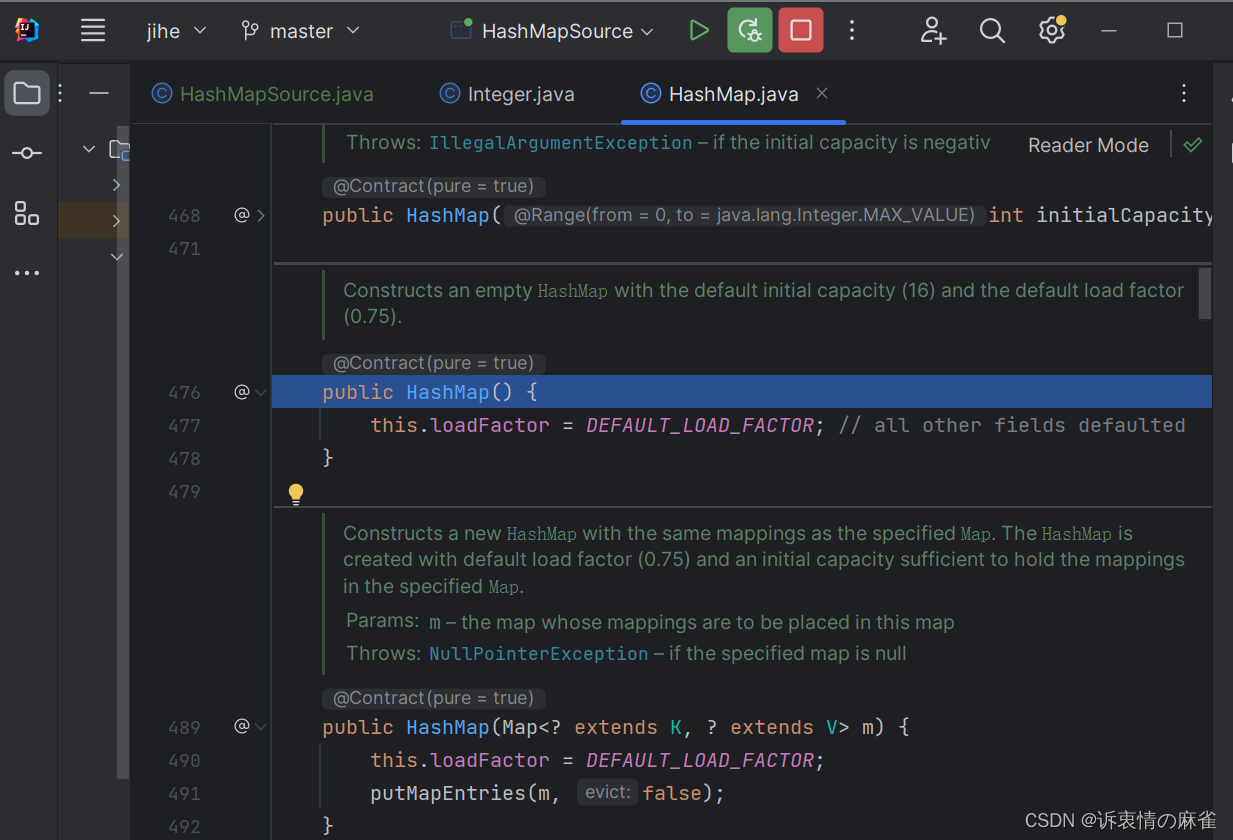Click the green inspection checkmark widget
1233x840 pixels.
pyautogui.click(x=1193, y=145)
